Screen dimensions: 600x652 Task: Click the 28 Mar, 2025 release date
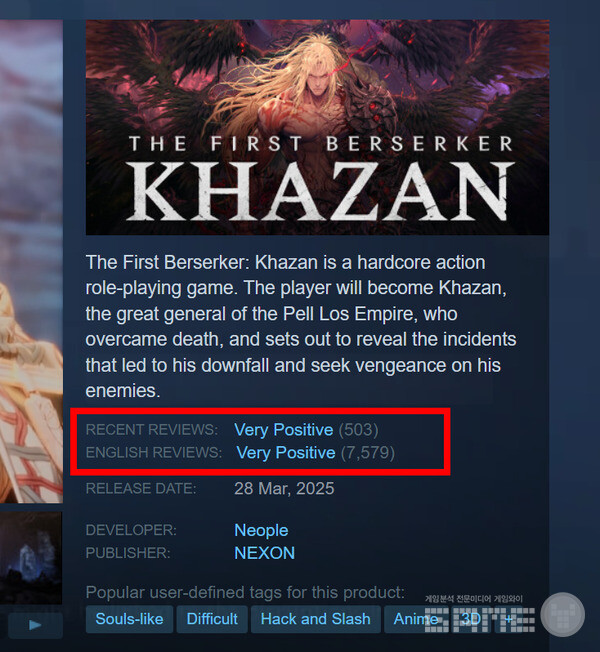tap(284, 489)
